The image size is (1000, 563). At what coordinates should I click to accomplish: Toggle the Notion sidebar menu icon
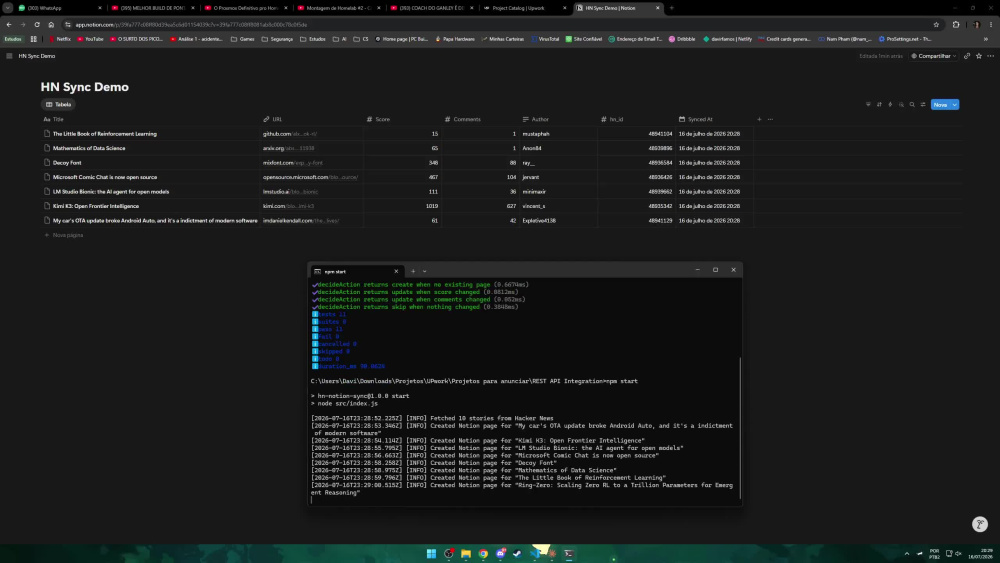click(9, 56)
